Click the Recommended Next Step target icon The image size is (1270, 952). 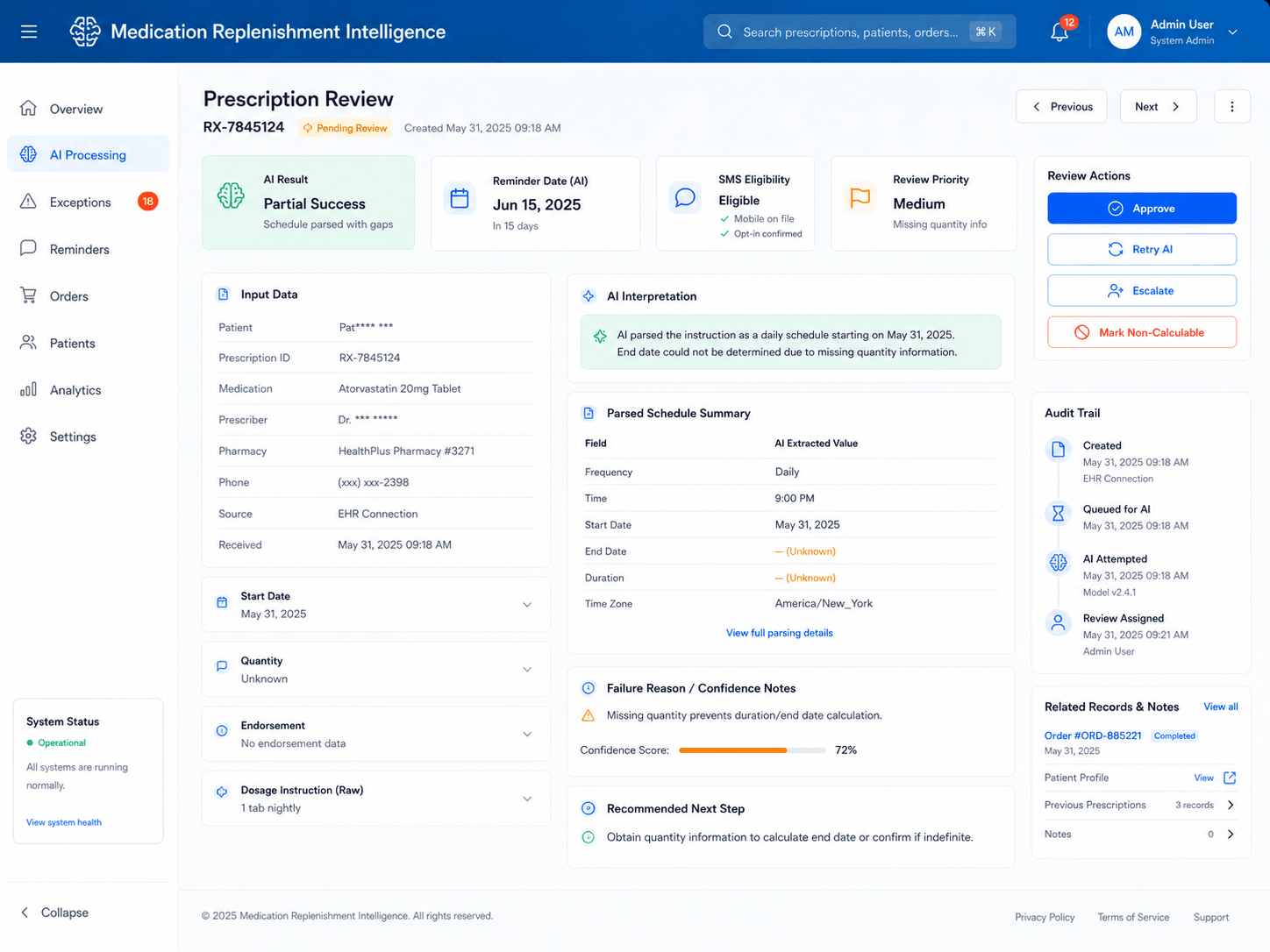[589, 808]
